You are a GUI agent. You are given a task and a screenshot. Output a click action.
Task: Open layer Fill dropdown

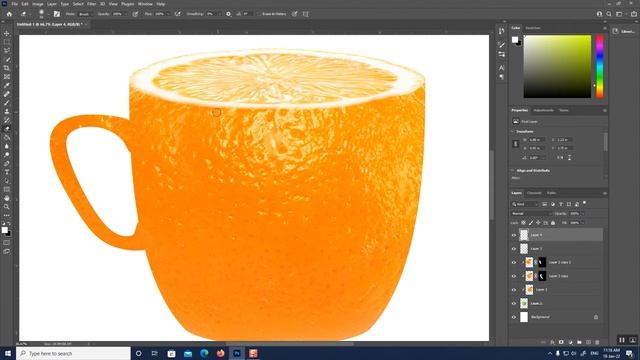click(582, 223)
